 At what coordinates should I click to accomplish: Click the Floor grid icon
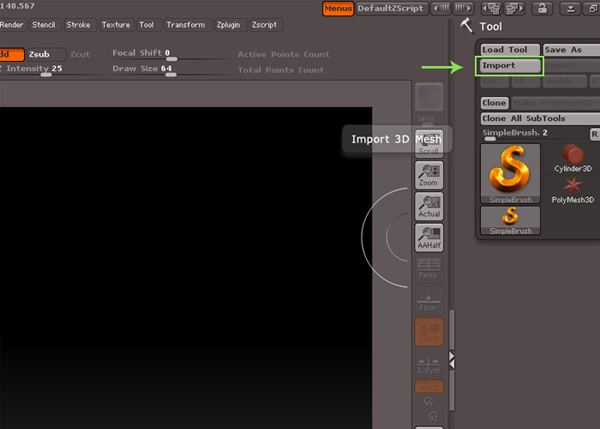[x=429, y=303]
